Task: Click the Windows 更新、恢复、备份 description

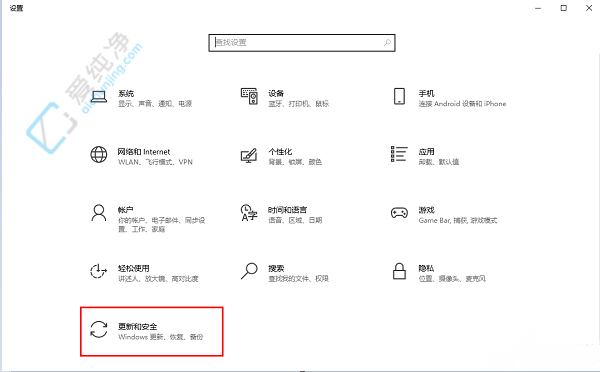Action: click(x=160, y=337)
